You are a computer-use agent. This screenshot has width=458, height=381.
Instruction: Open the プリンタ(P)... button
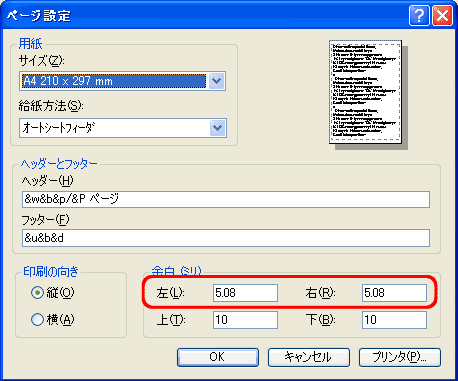click(400, 357)
